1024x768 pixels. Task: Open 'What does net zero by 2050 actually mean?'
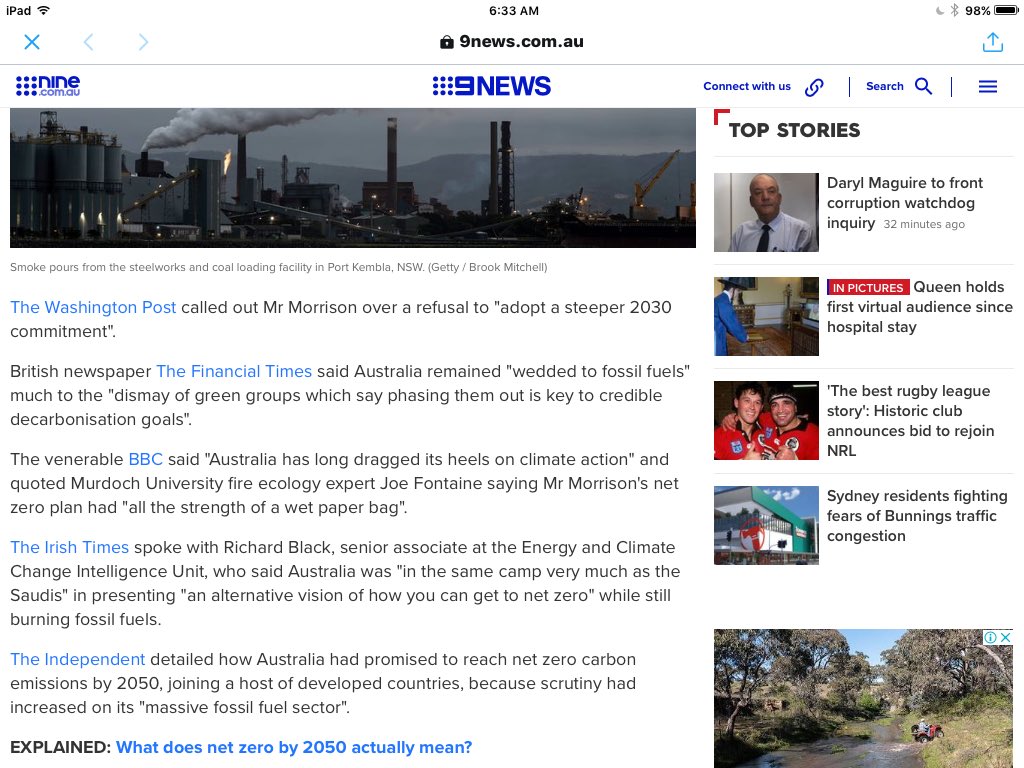coord(294,747)
